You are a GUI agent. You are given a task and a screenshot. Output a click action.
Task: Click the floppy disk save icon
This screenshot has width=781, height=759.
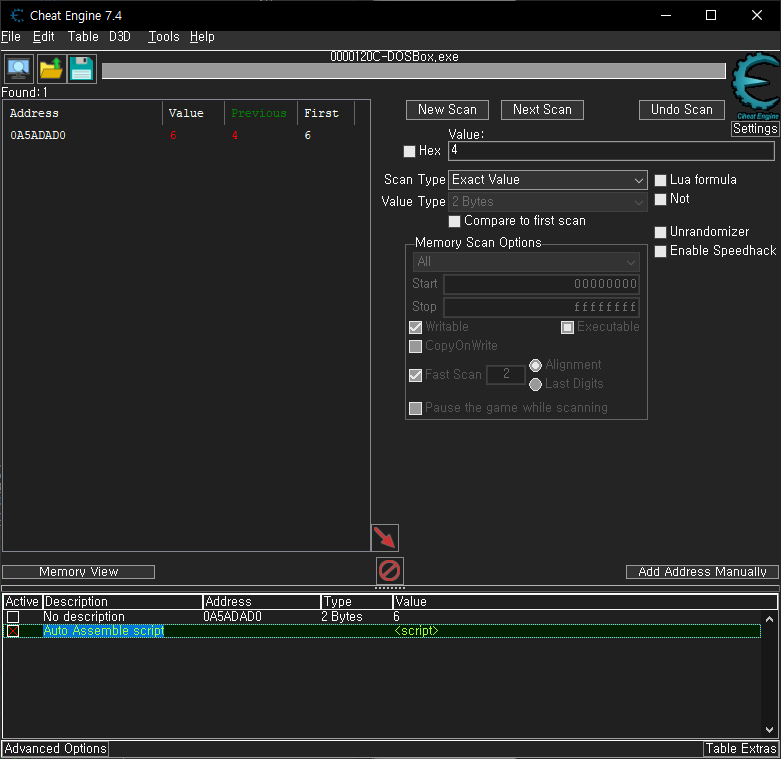[82, 69]
